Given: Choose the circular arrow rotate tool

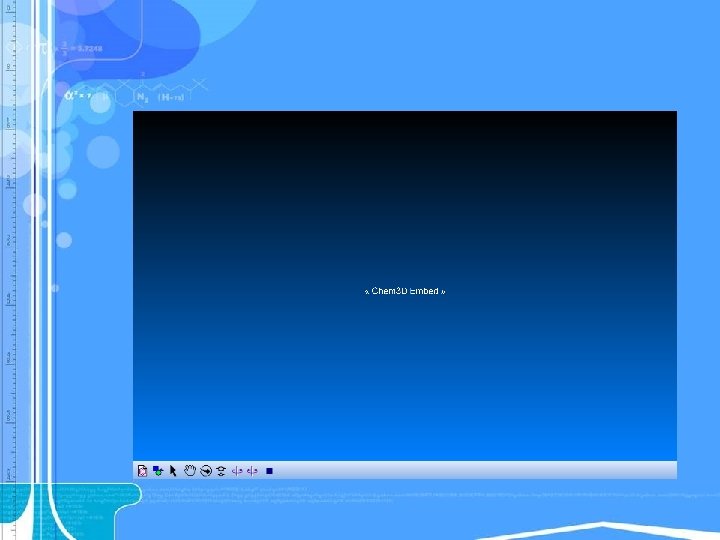Looking at the screenshot, I should 206,471.
